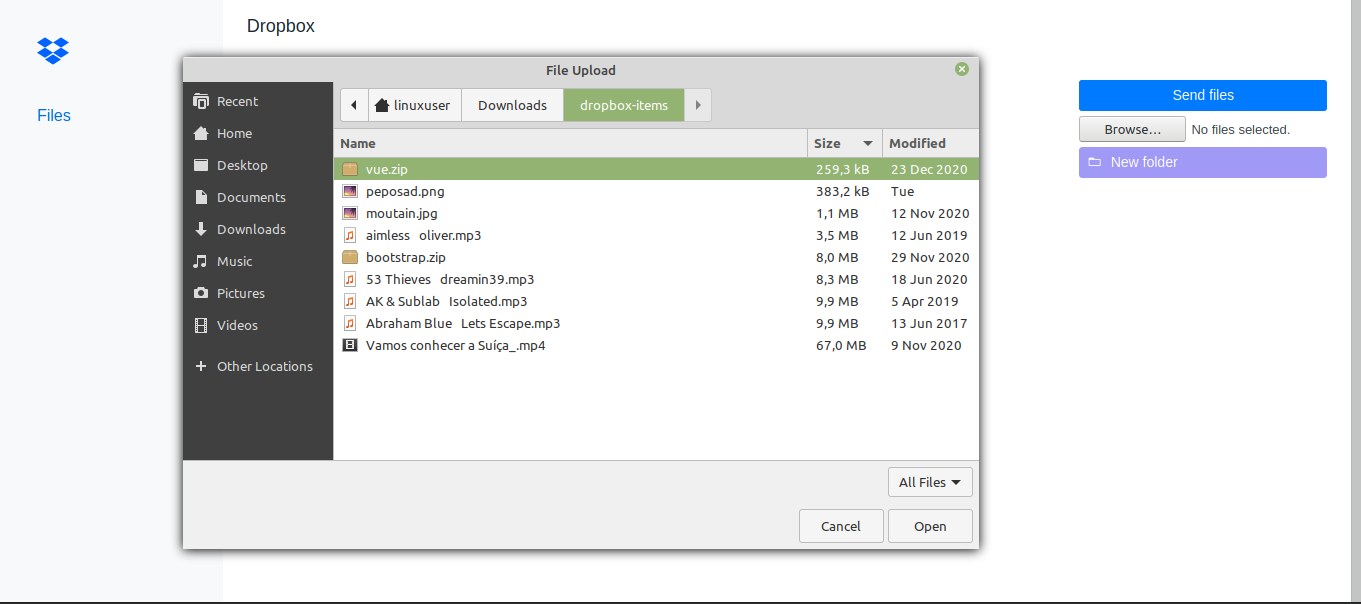Click the Dropbox logo icon
1361x604 pixels.
click(53, 50)
